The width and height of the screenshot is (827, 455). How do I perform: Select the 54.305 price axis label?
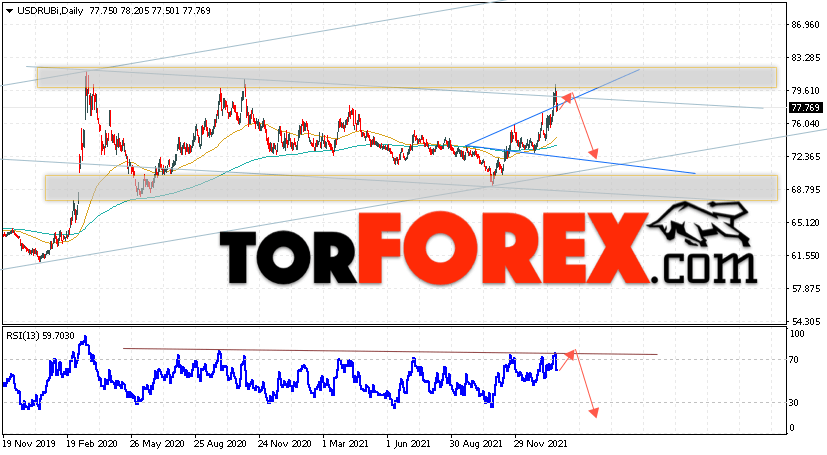coord(805,322)
